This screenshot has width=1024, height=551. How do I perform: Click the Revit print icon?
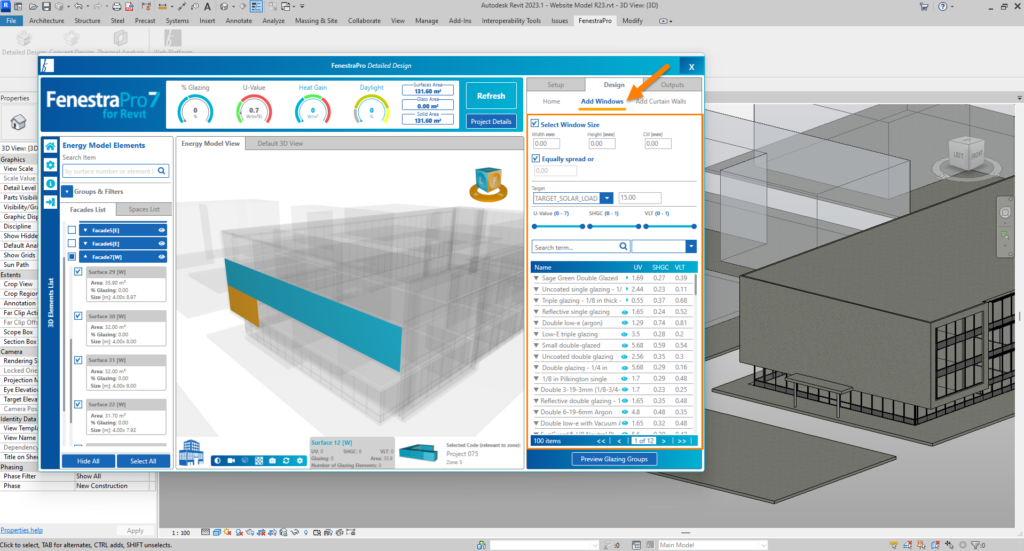117,7
